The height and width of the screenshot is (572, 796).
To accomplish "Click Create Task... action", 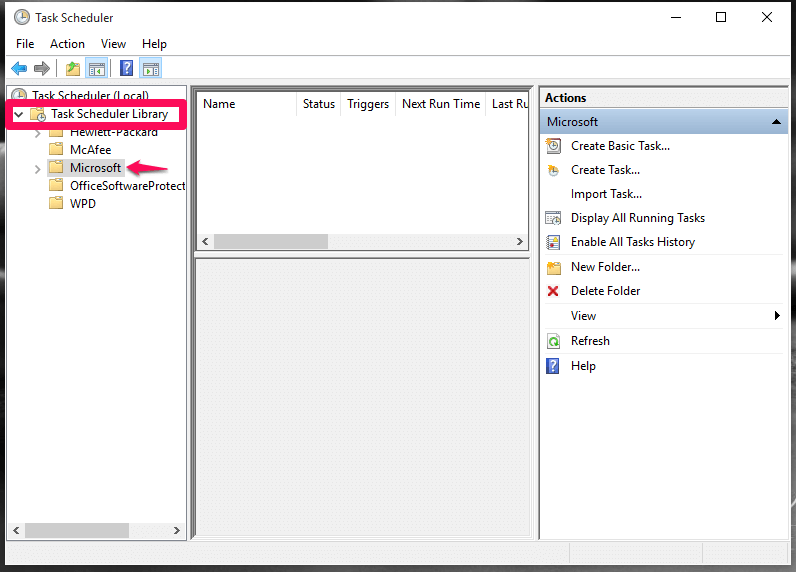I will (605, 170).
